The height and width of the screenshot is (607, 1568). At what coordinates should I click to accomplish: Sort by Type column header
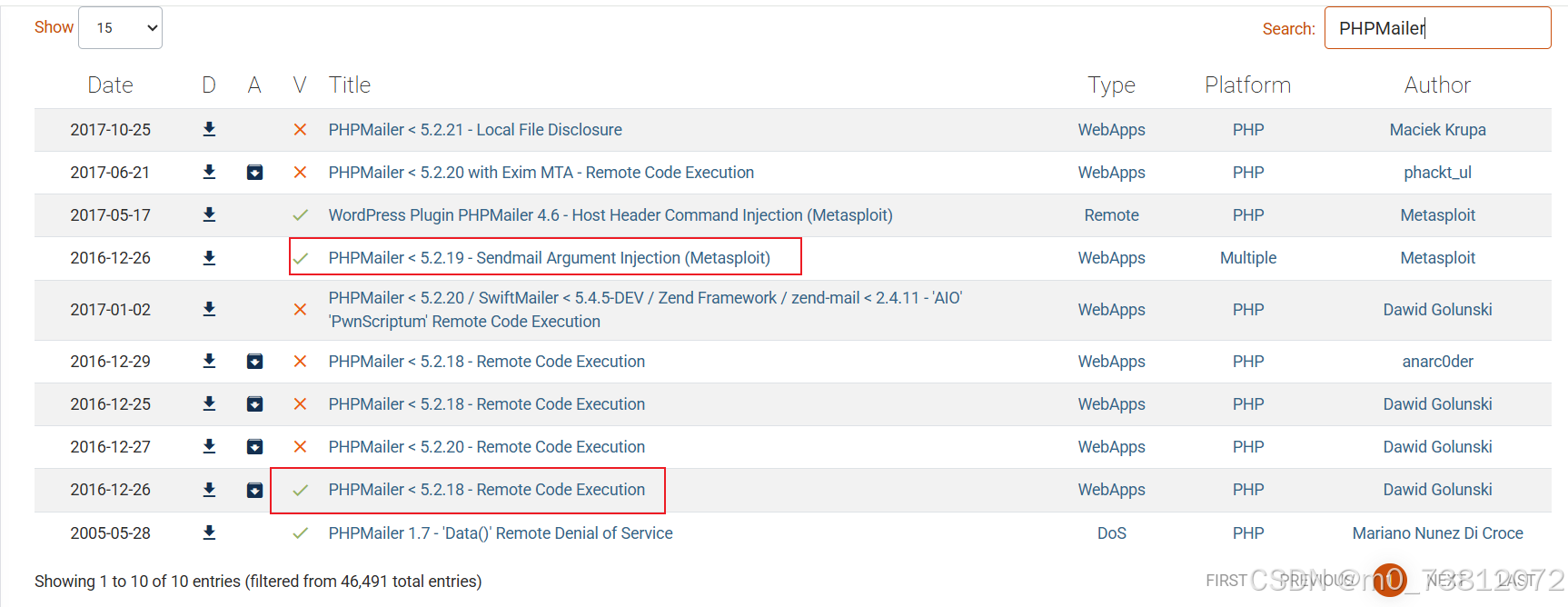click(1112, 85)
